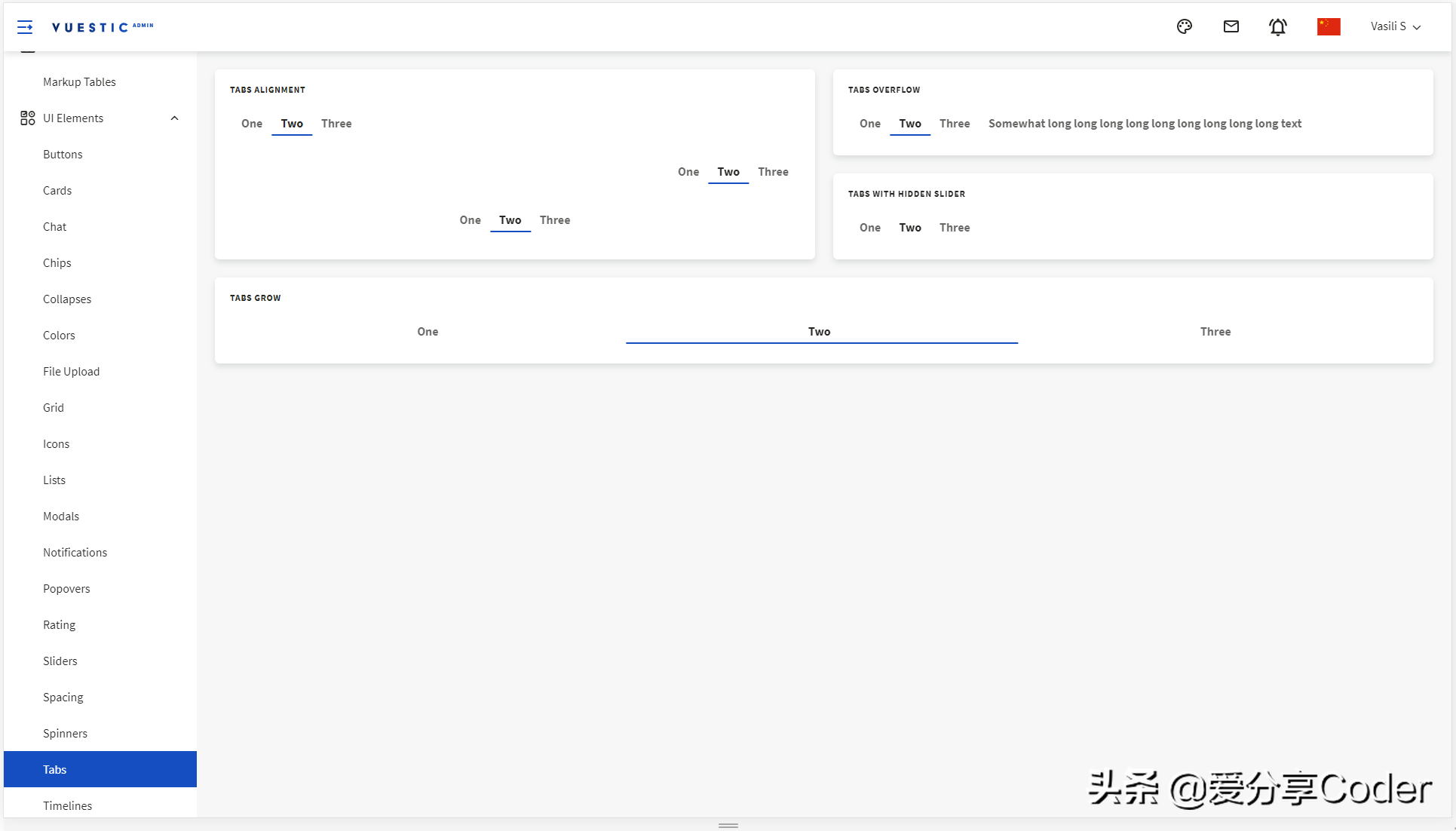
Task: Click the Chinese flag language icon
Action: 1328,26
